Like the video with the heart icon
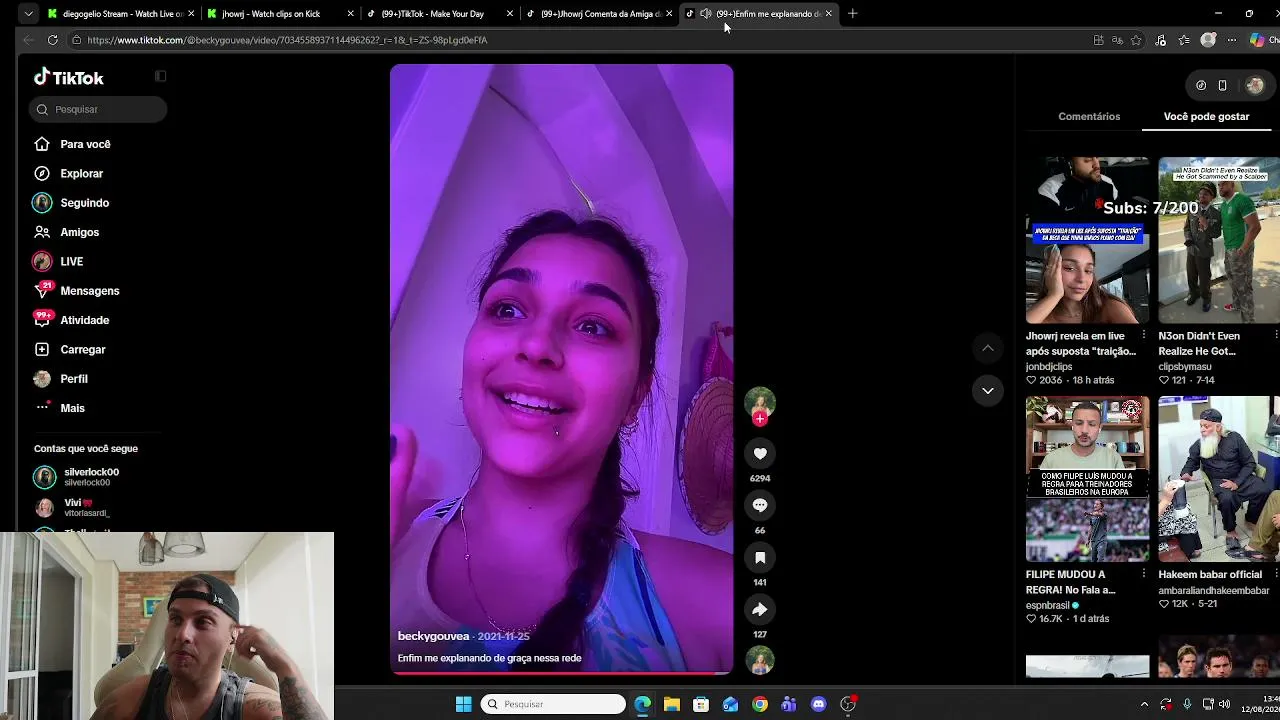 pyautogui.click(x=760, y=454)
